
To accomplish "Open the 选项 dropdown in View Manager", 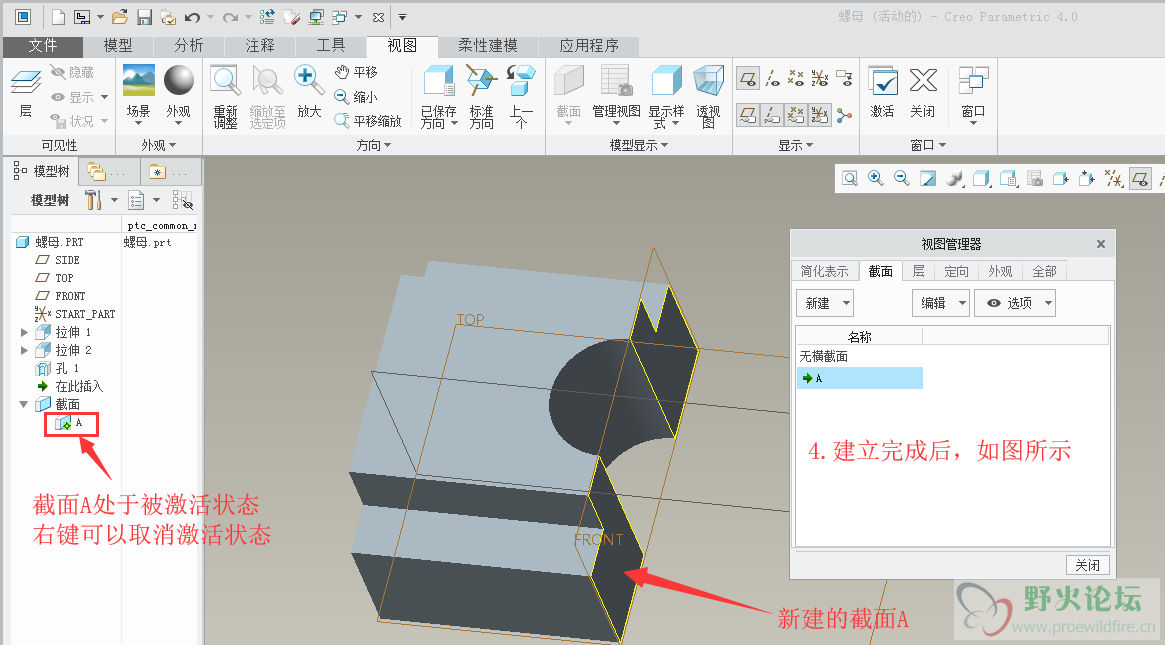I will (1015, 303).
